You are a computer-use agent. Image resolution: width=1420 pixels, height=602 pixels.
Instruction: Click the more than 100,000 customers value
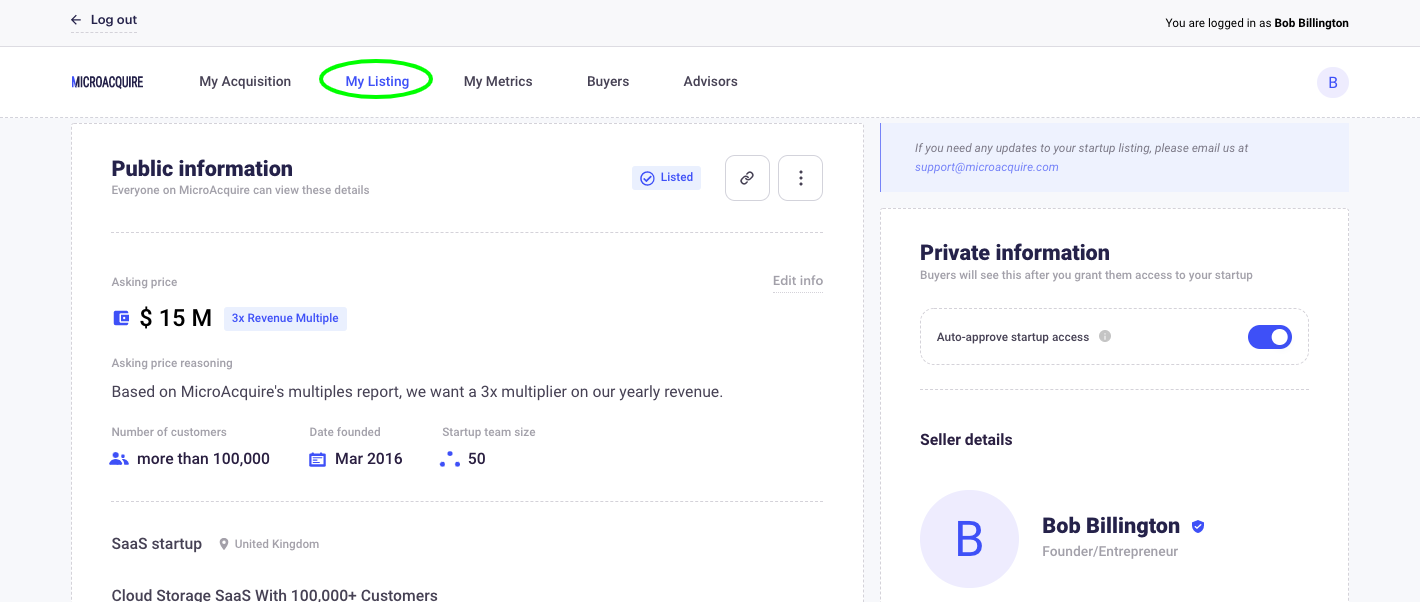click(x=204, y=459)
